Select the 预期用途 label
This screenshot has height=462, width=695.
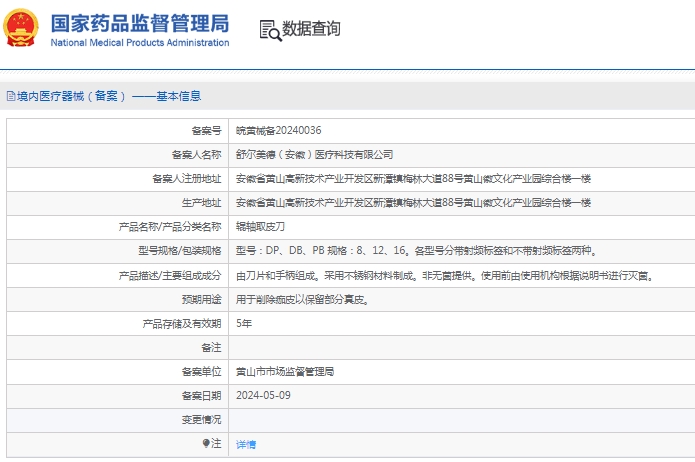point(201,300)
